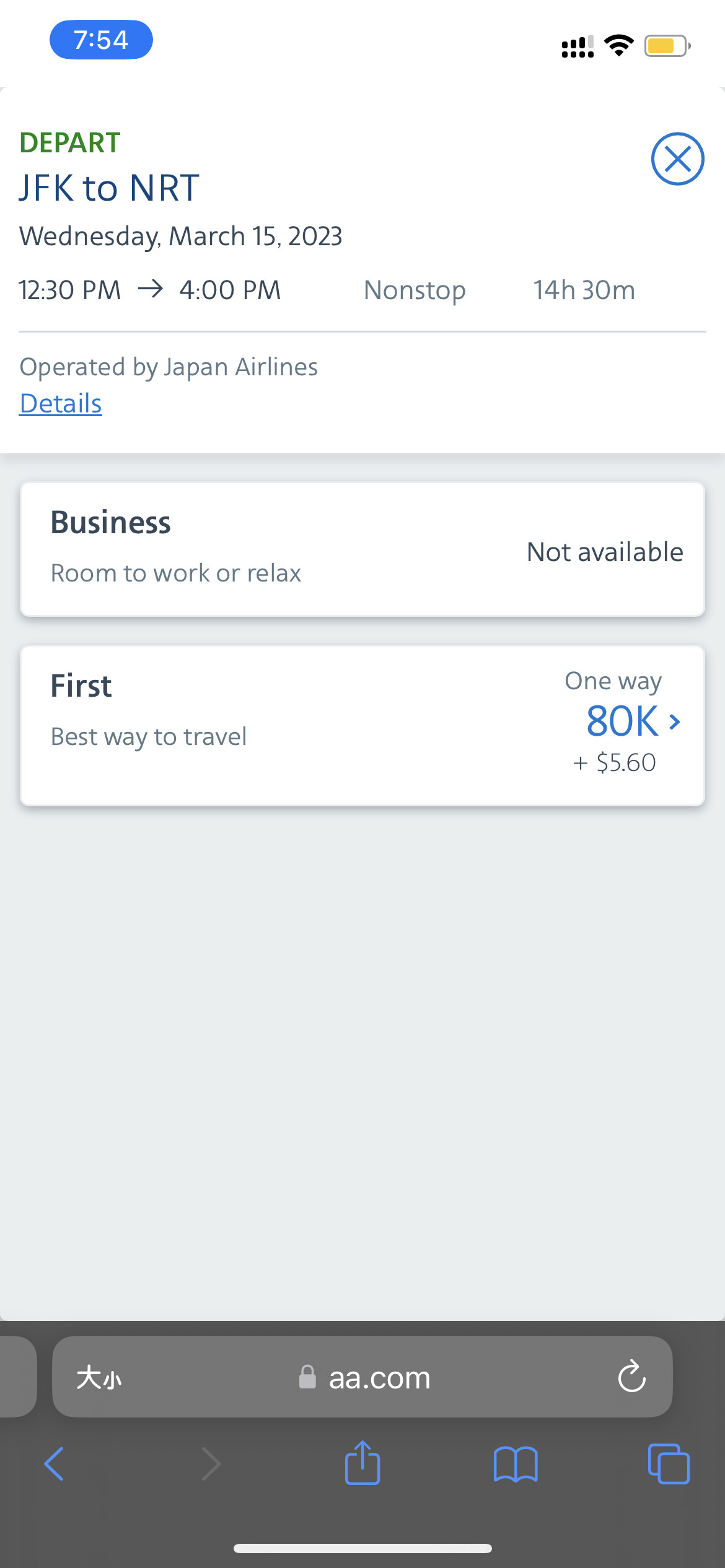Screen dimensions: 725x1568
Task: Tap the home indicator bar
Action: point(362,1548)
